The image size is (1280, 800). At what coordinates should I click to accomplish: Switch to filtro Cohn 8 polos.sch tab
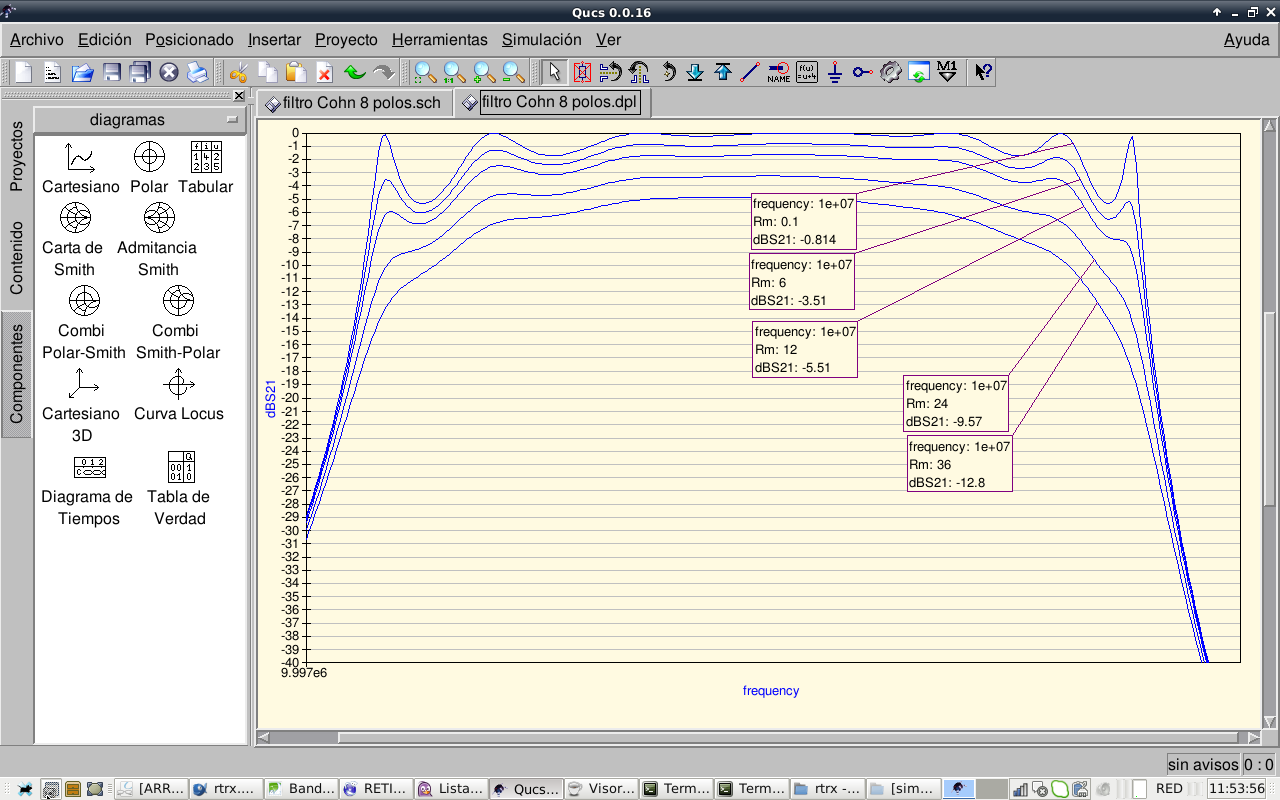click(353, 103)
